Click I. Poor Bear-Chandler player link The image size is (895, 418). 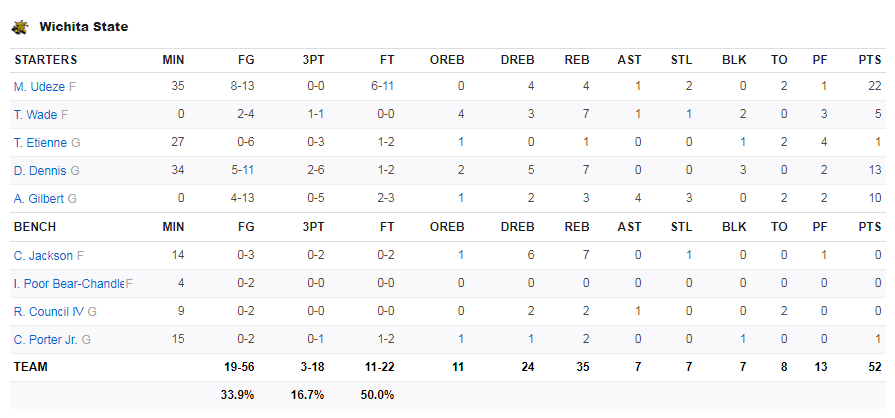[x=69, y=284]
